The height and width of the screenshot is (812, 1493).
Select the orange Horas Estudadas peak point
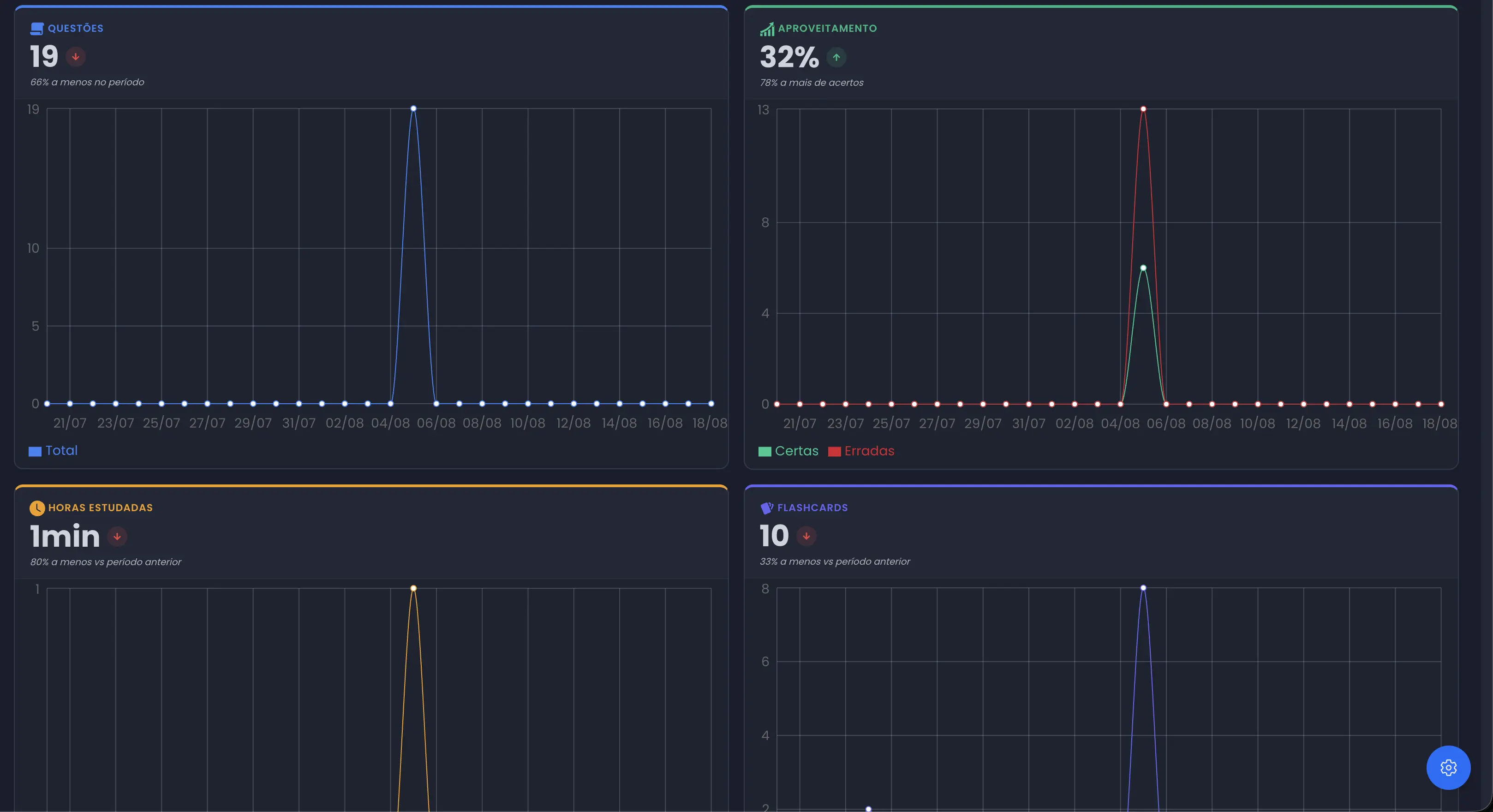[x=413, y=588]
